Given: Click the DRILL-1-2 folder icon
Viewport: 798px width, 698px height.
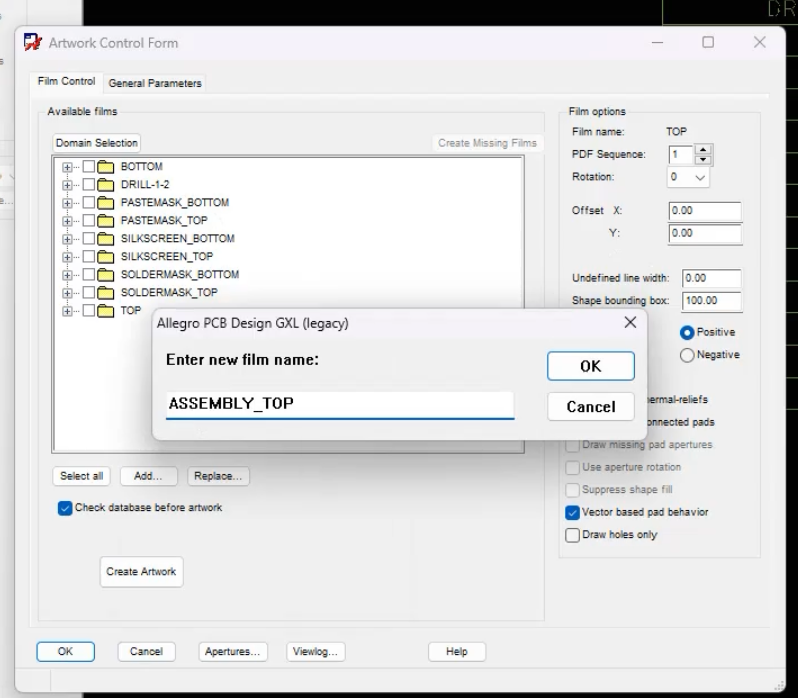Looking at the screenshot, I should click(105, 185).
